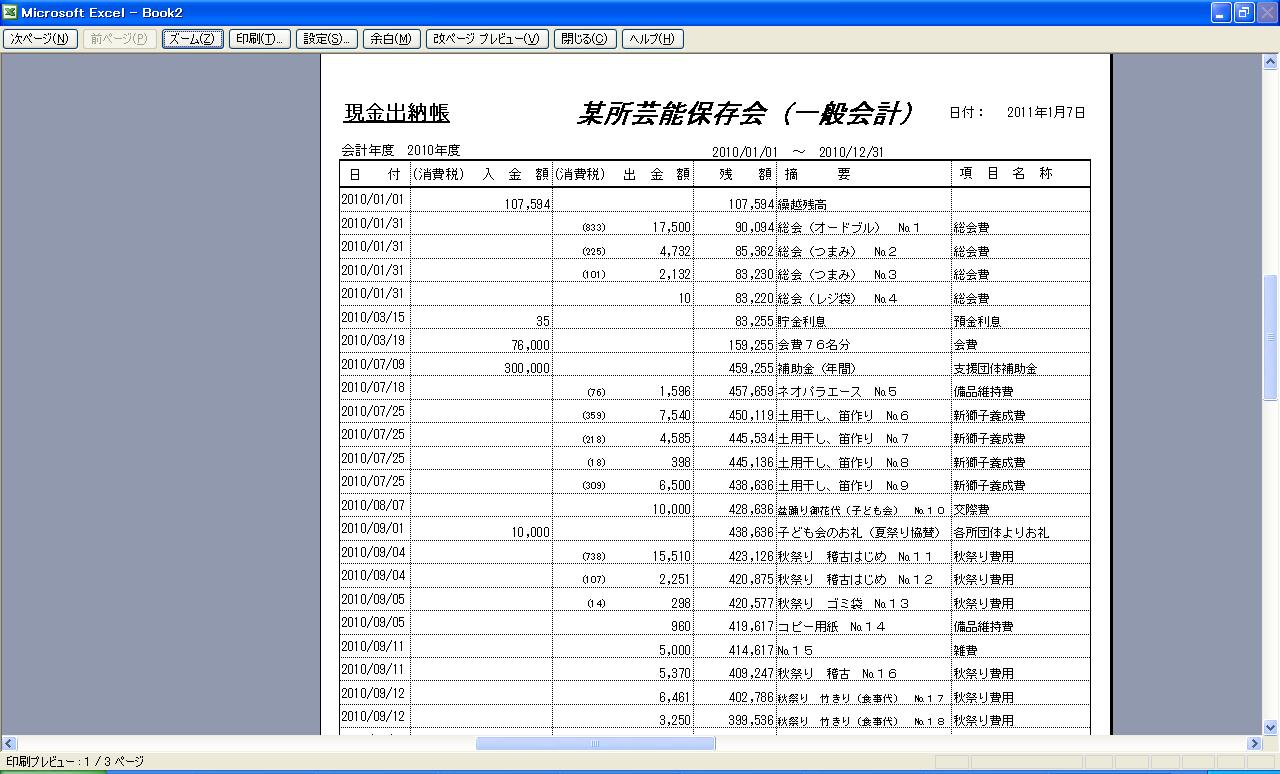Close preview using 閉じる(C) button
Screen dimensions: 1280x774
pyautogui.click(x=584, y=39)
